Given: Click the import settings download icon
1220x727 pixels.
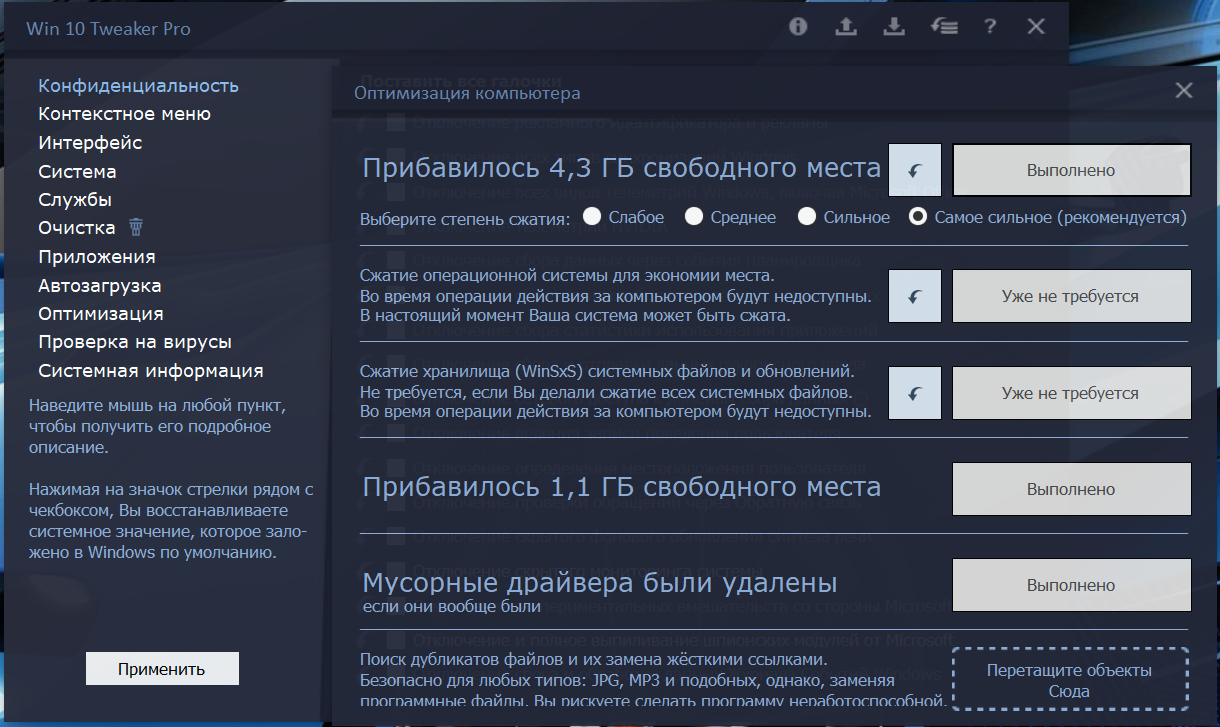Looking at the screenshot, I should point(894,28).
